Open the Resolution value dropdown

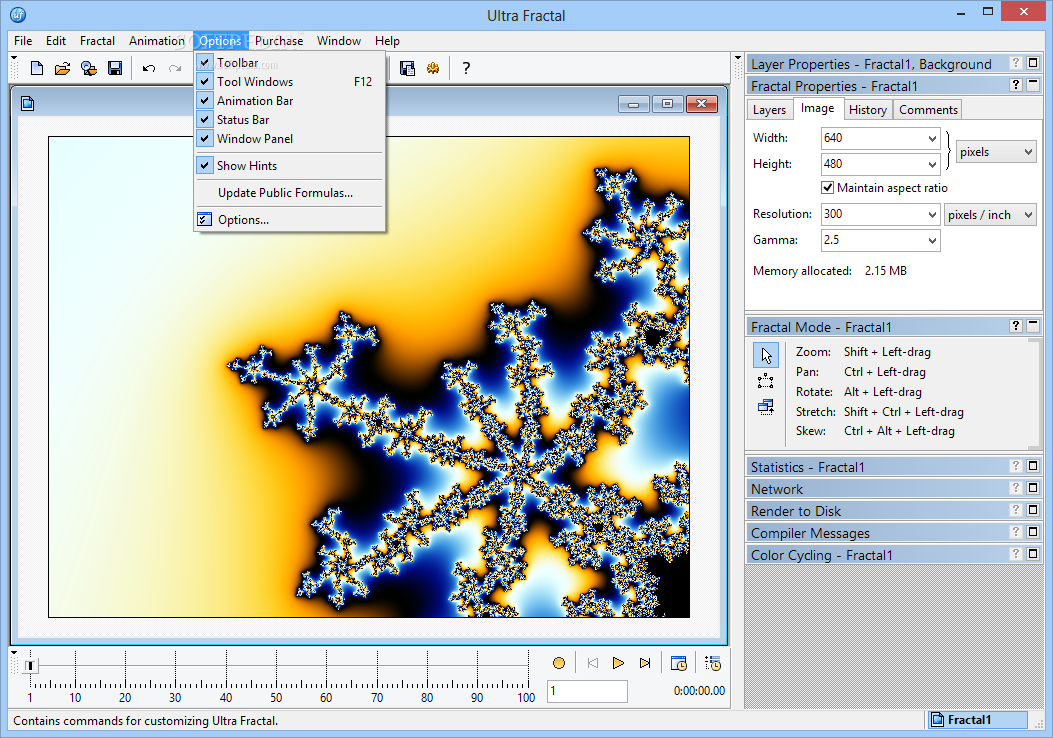932,214
